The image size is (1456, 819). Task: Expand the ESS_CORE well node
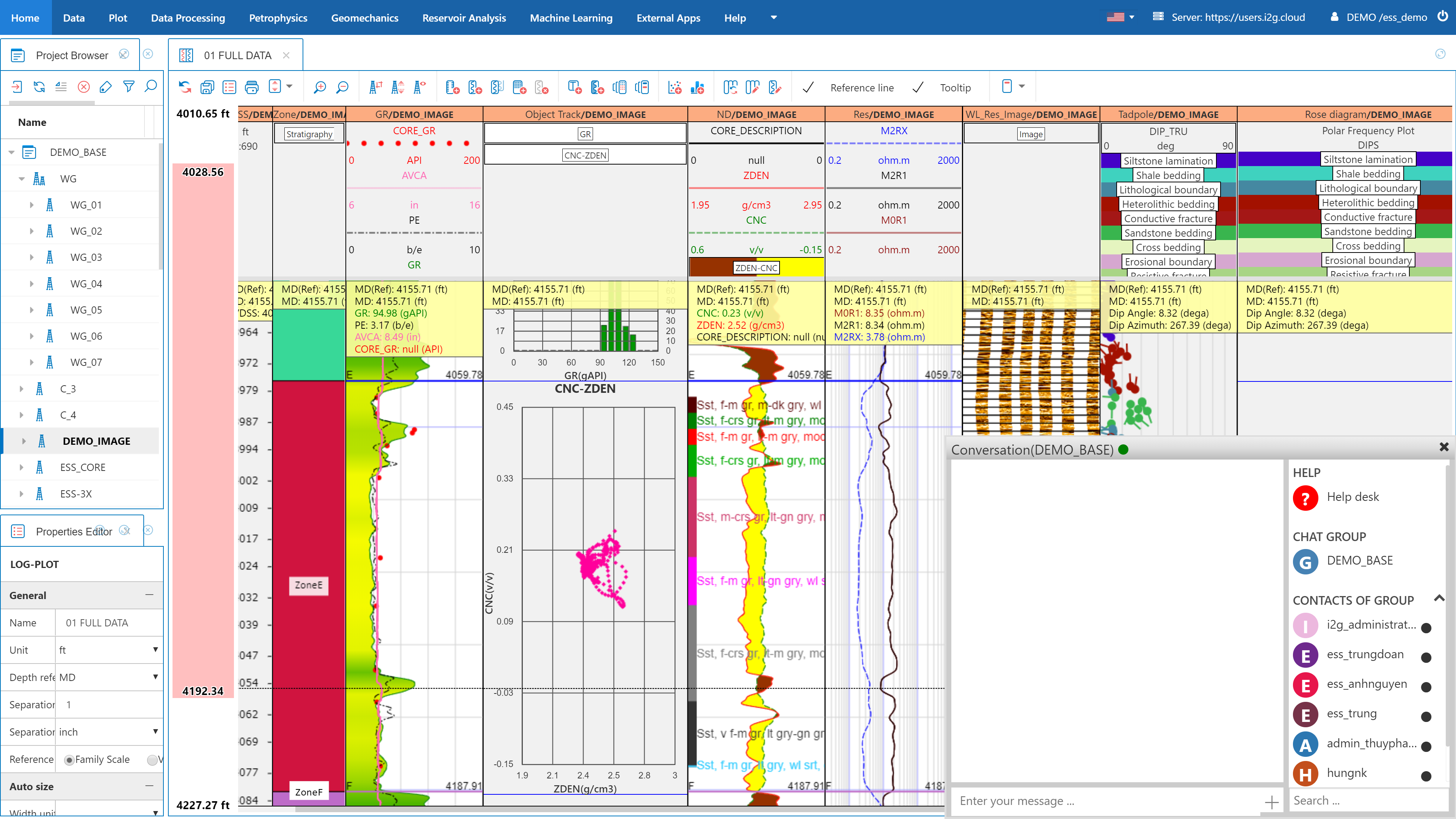[22, 468]
